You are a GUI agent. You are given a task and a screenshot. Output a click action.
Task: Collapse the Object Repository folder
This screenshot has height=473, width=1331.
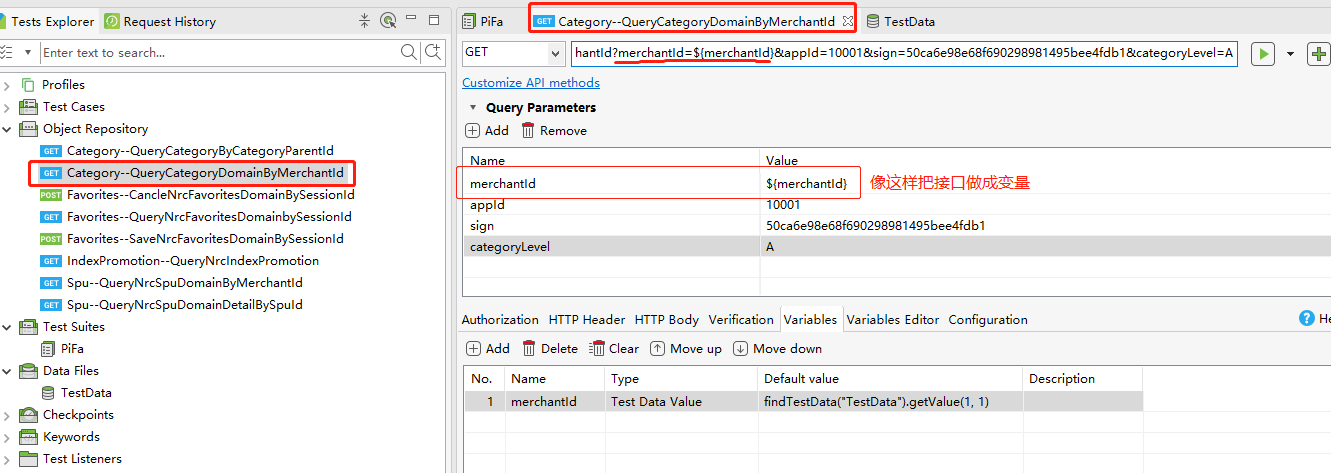click(7, 129)
